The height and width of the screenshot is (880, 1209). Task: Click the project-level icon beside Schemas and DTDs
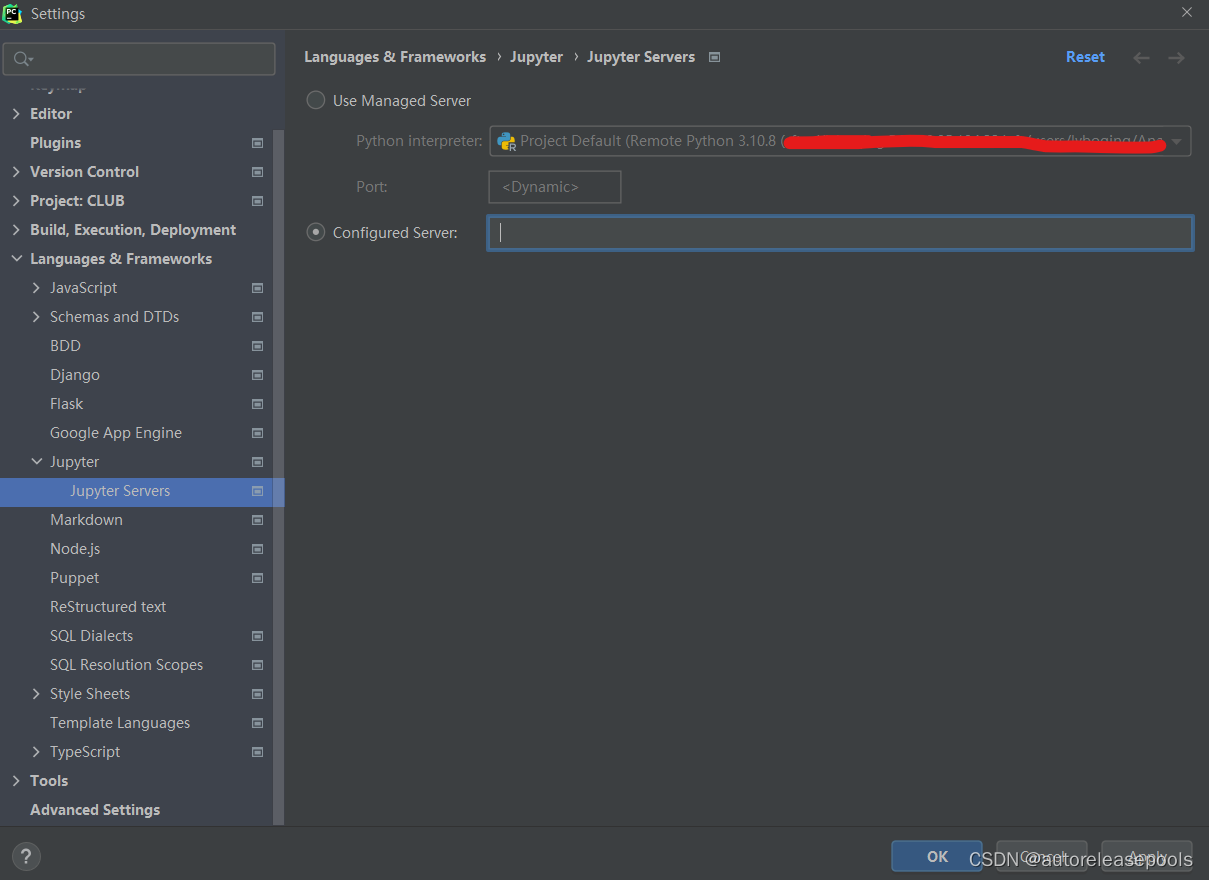(257, 317)
